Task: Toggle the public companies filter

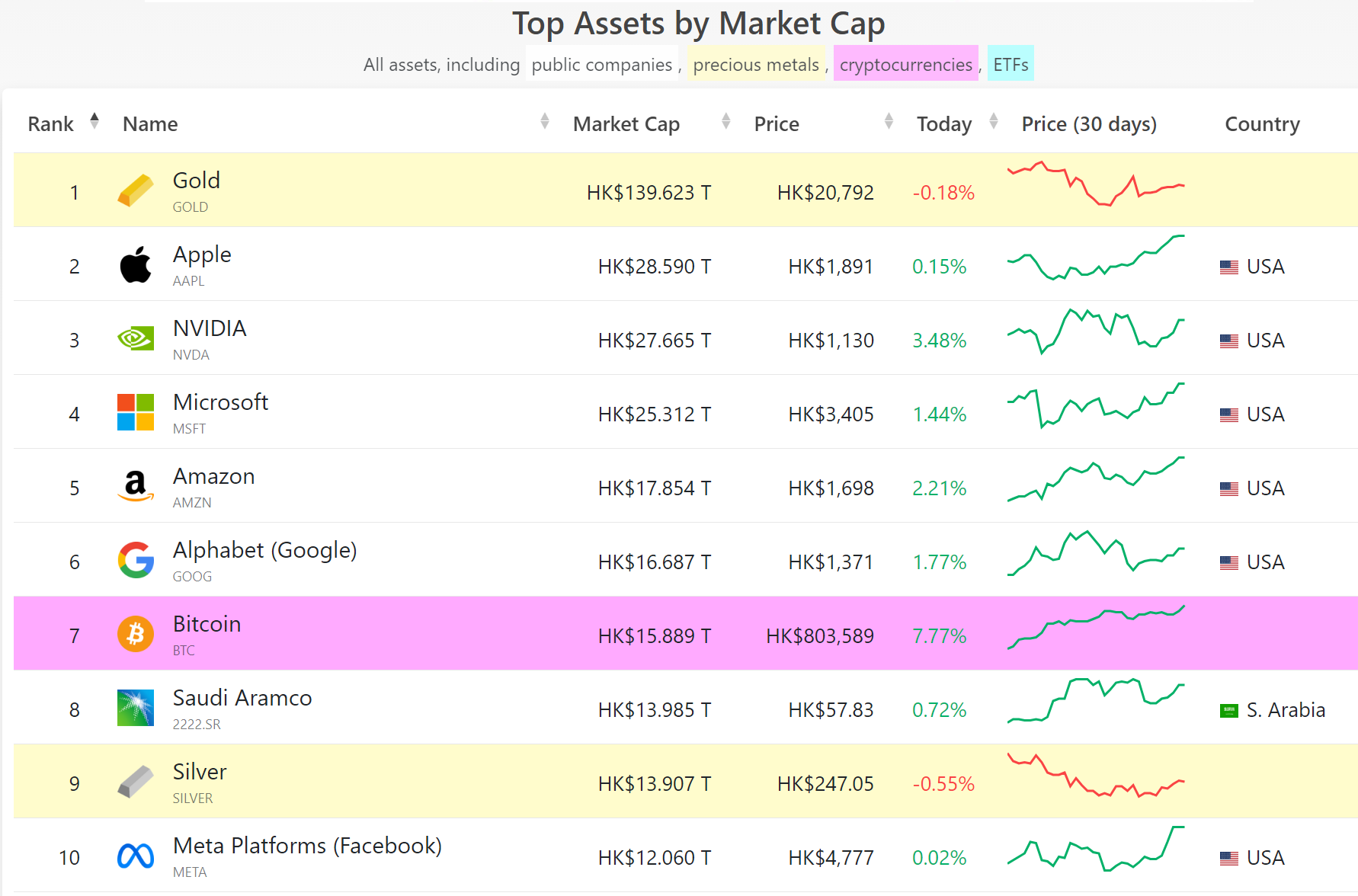Action: [602, 65]
